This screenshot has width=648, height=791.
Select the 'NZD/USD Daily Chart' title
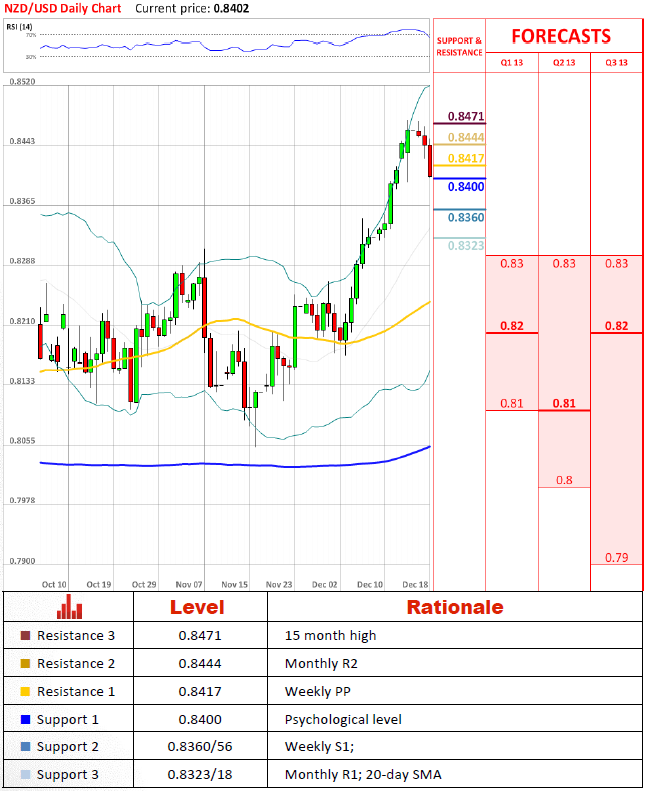[63, 9]
